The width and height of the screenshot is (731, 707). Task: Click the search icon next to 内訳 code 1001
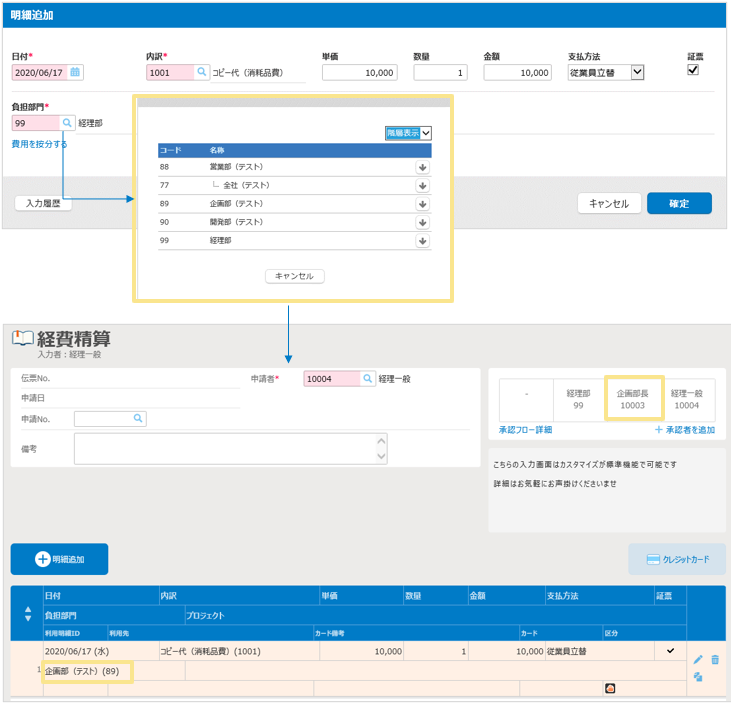pyautogui.click(x=201, y=72)
